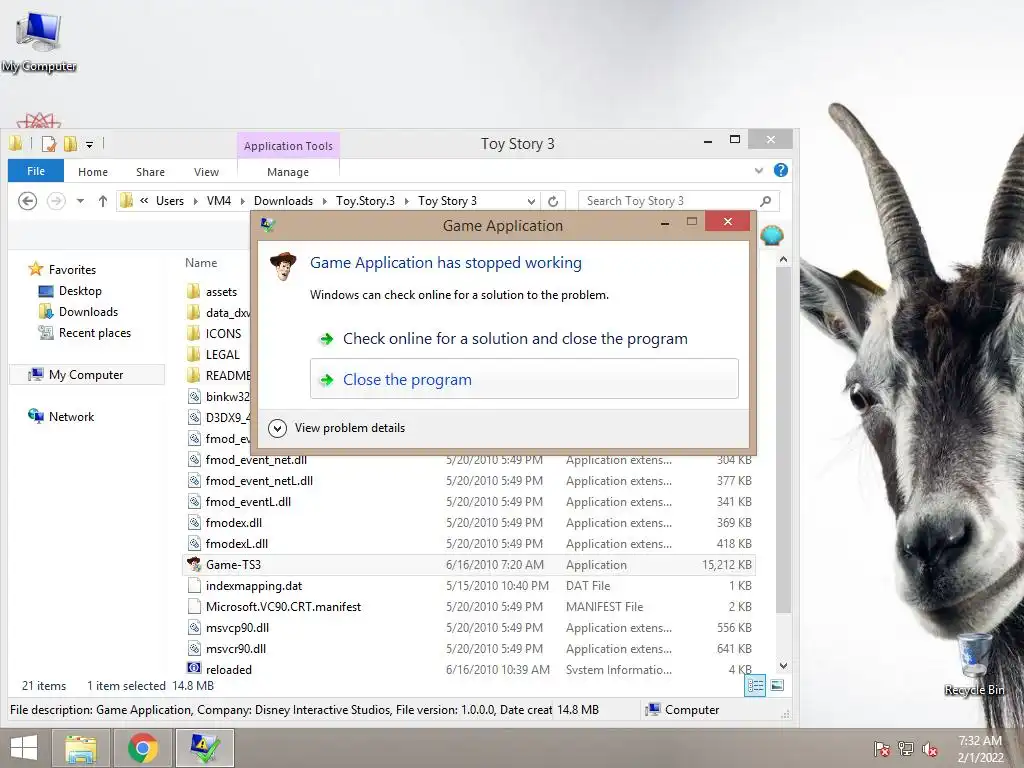1024x768 pixels.
Task: Refresh the Toy Story 3 folder
Action: pyautogui.click(x=552, y=201)
